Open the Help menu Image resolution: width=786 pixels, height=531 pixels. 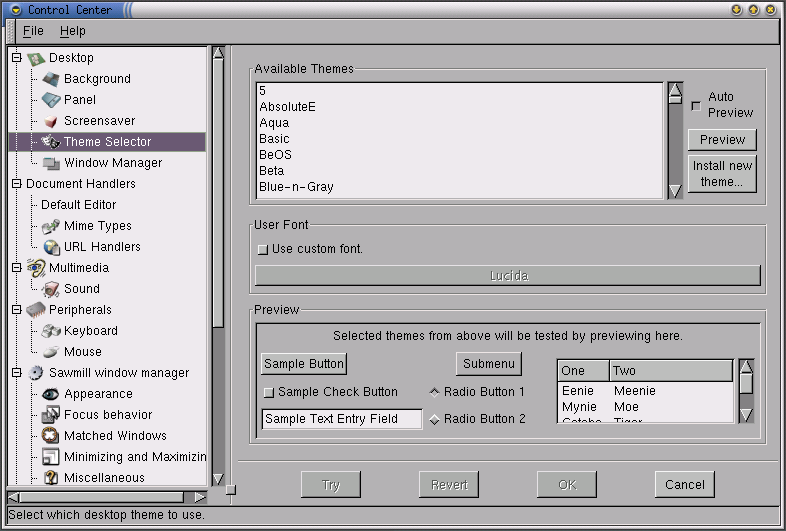(73, 32)
